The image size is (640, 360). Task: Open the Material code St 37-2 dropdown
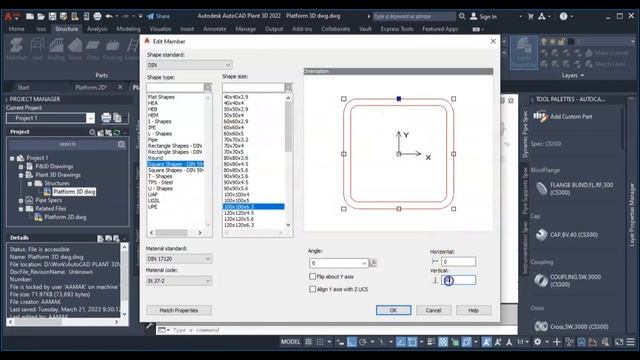click(x=179, y=281)
